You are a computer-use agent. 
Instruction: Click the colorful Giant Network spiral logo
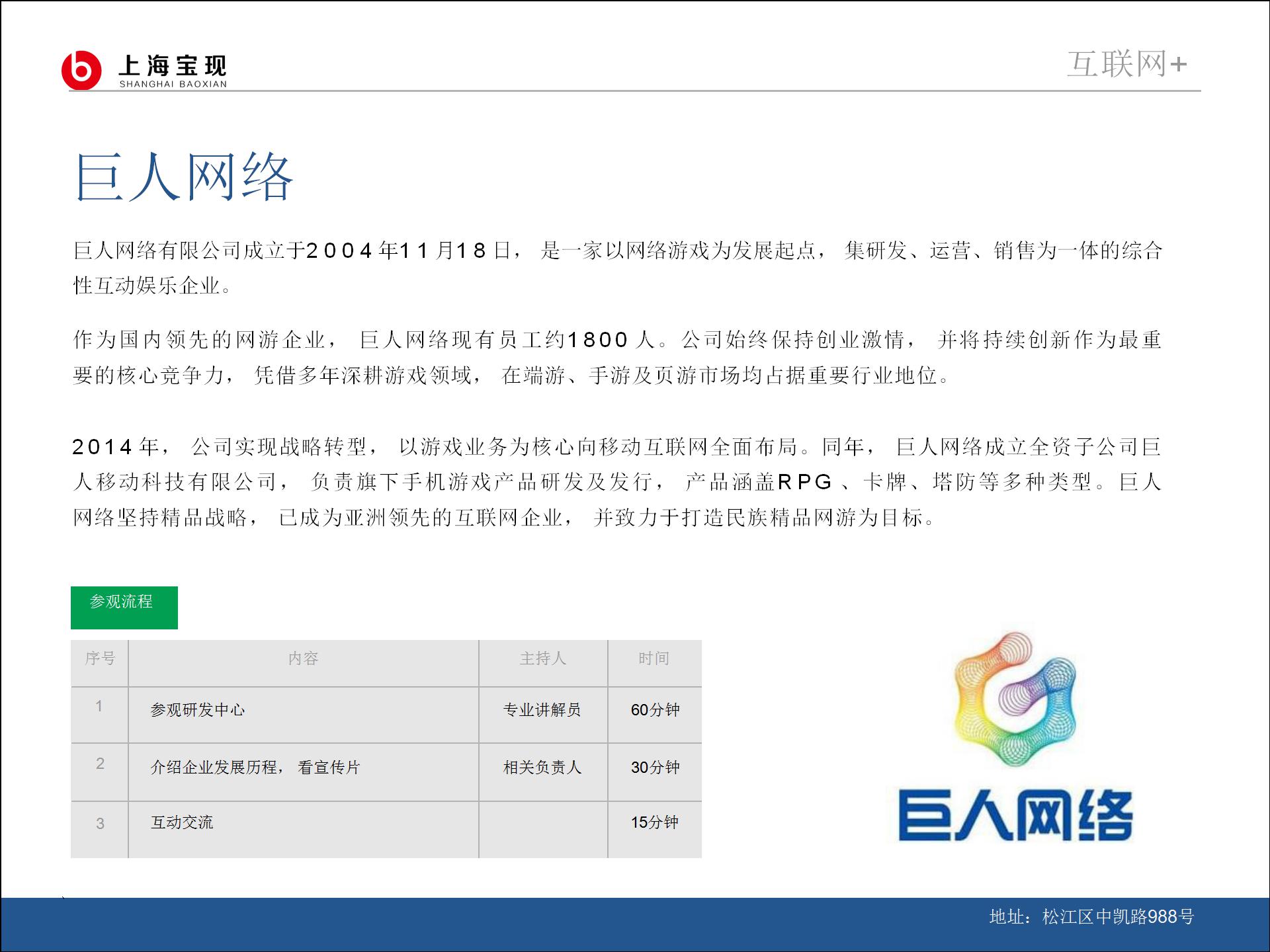[x=1015, y=699]
